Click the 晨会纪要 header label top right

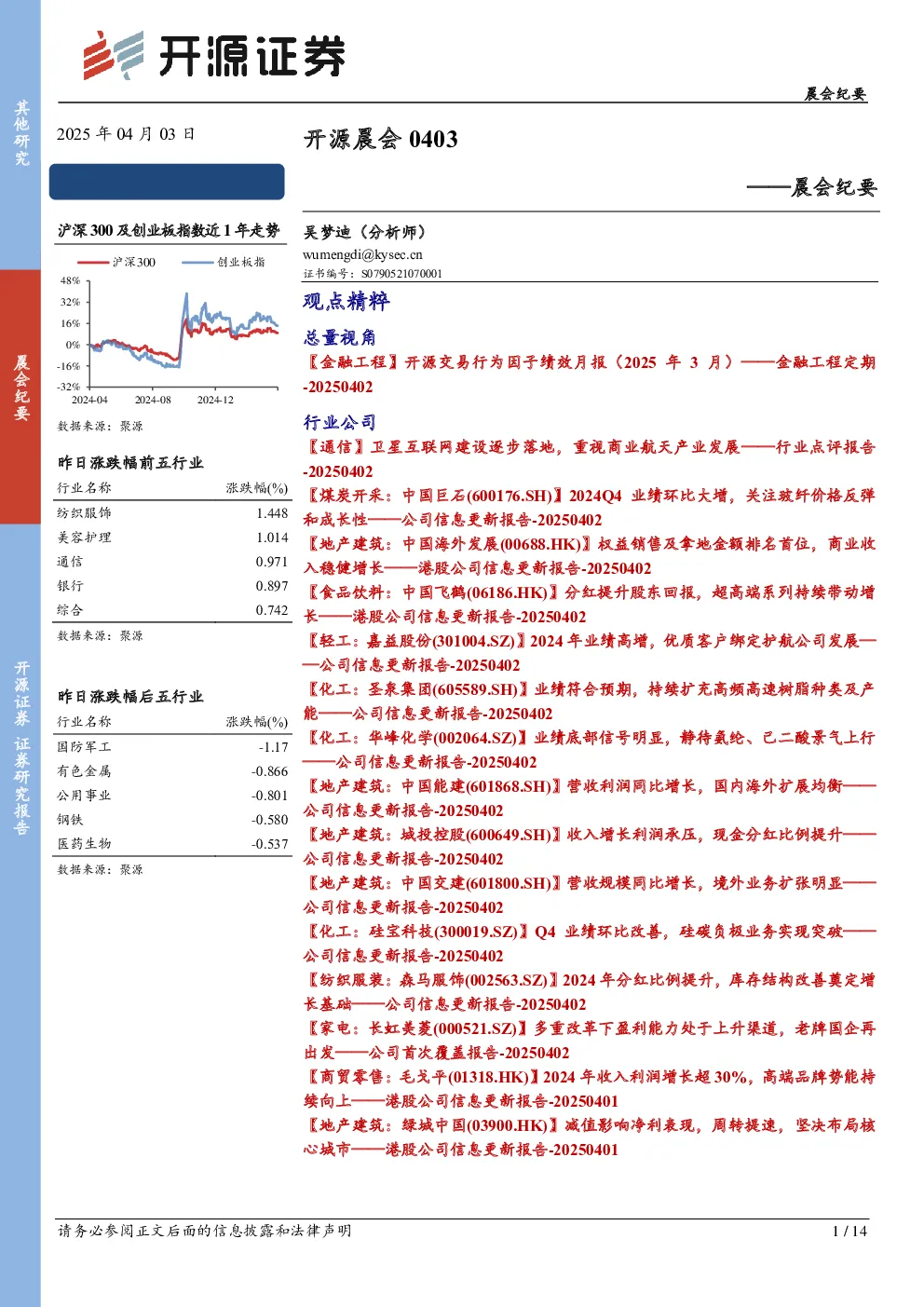[836, 93]
